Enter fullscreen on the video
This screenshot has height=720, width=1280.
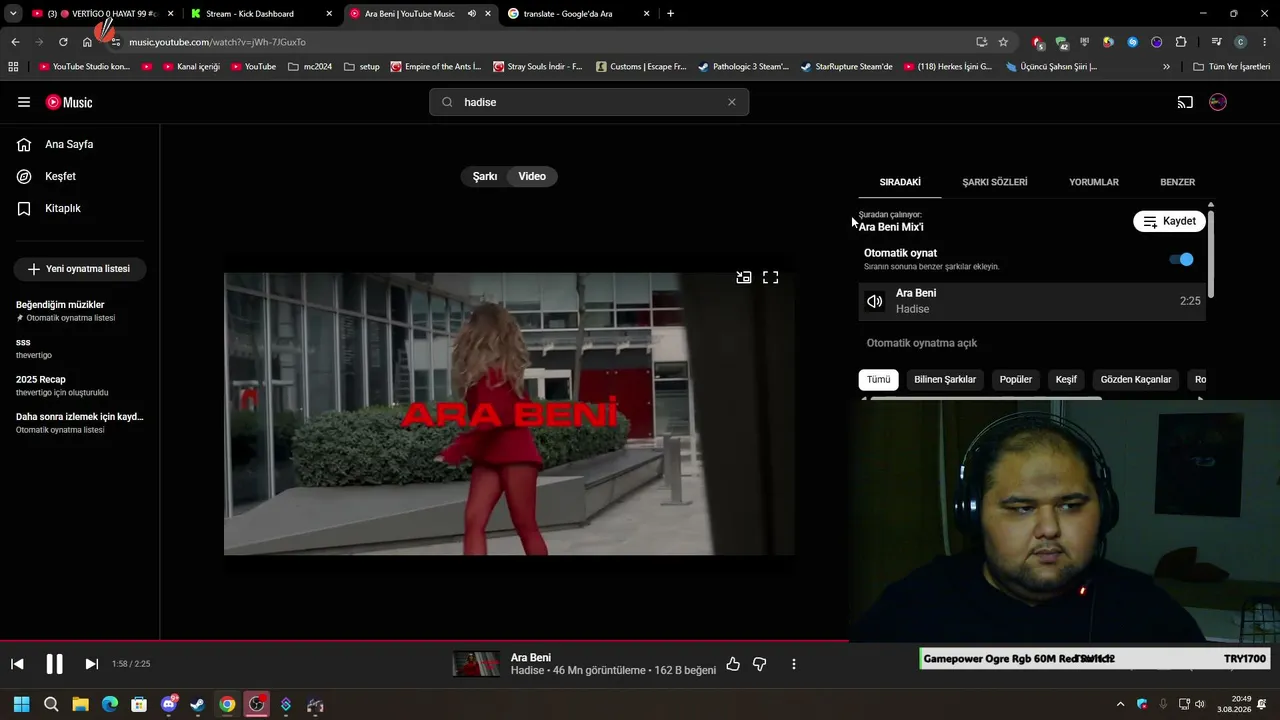[x=771, y=278]
